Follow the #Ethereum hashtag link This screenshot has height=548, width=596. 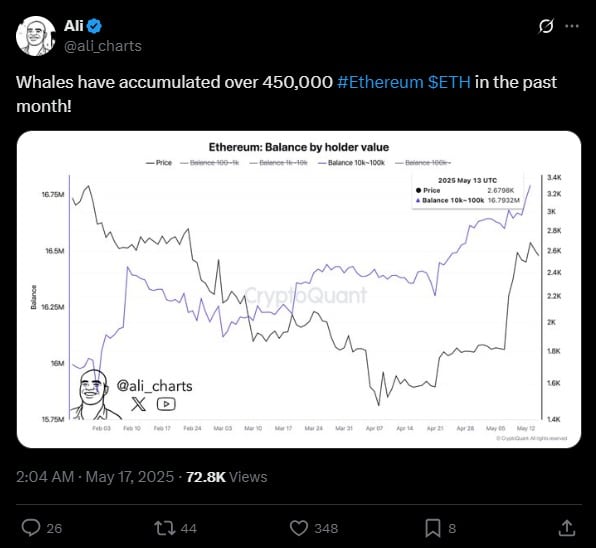coord(380,82)
